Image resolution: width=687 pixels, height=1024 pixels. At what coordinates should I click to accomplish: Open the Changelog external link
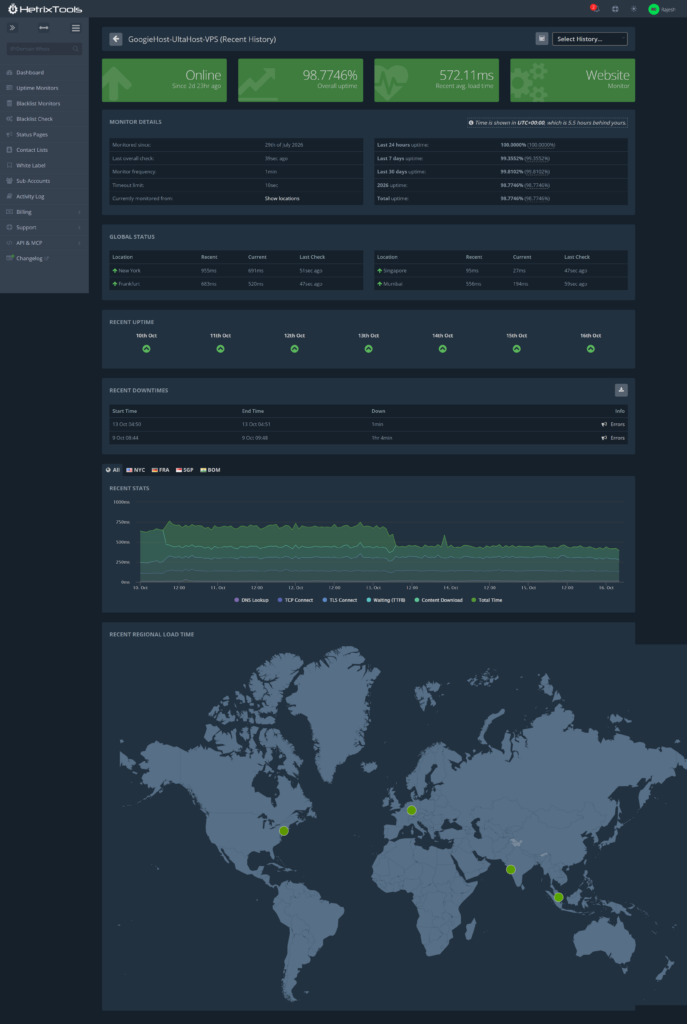click(44, 258)
